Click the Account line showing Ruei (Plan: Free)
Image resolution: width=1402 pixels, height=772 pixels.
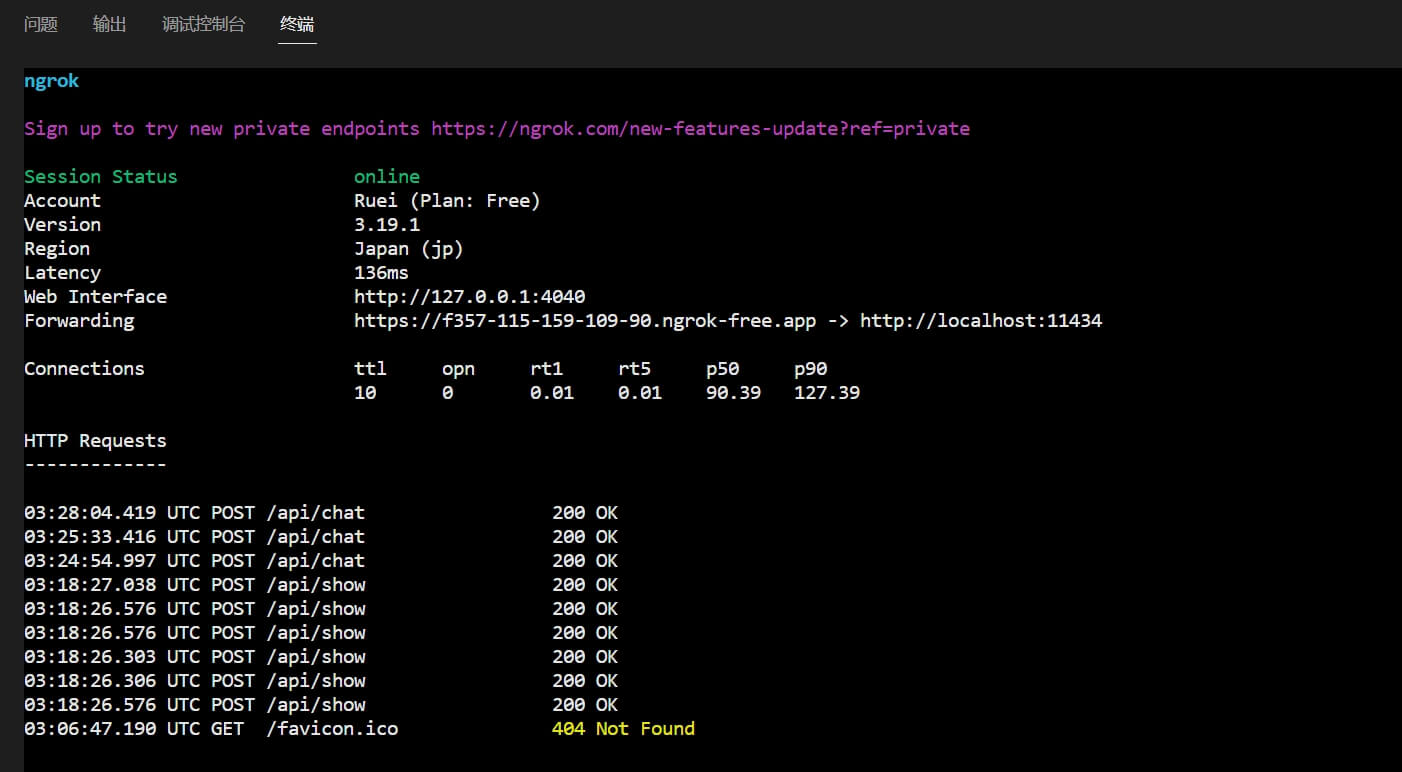447,200
